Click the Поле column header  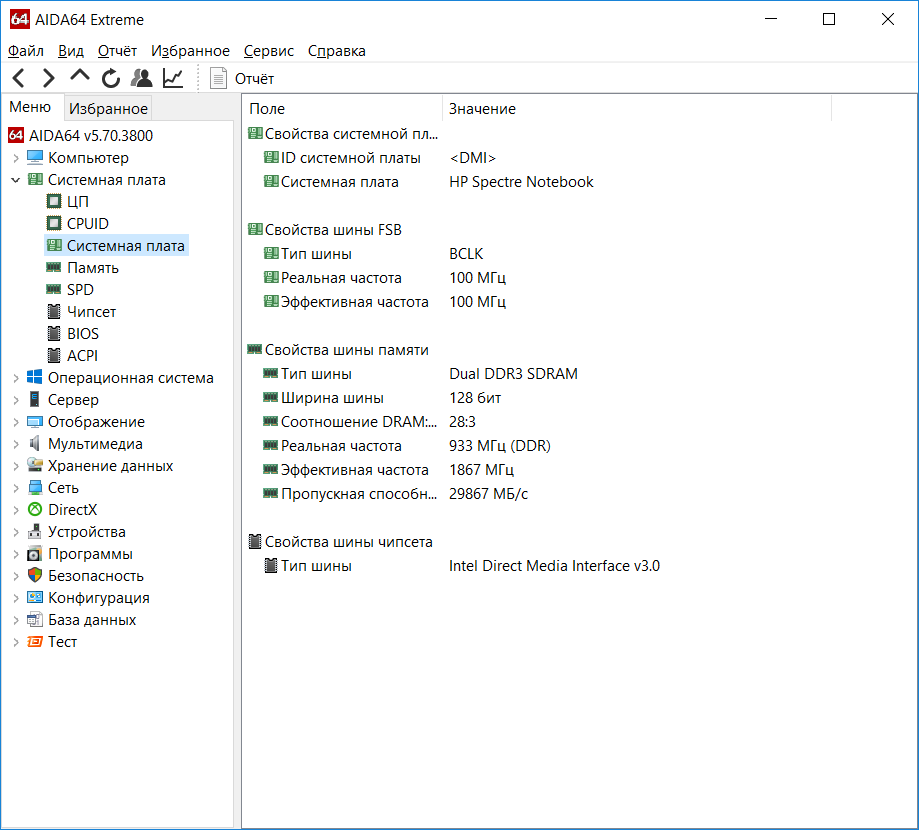tap(342, 108)
